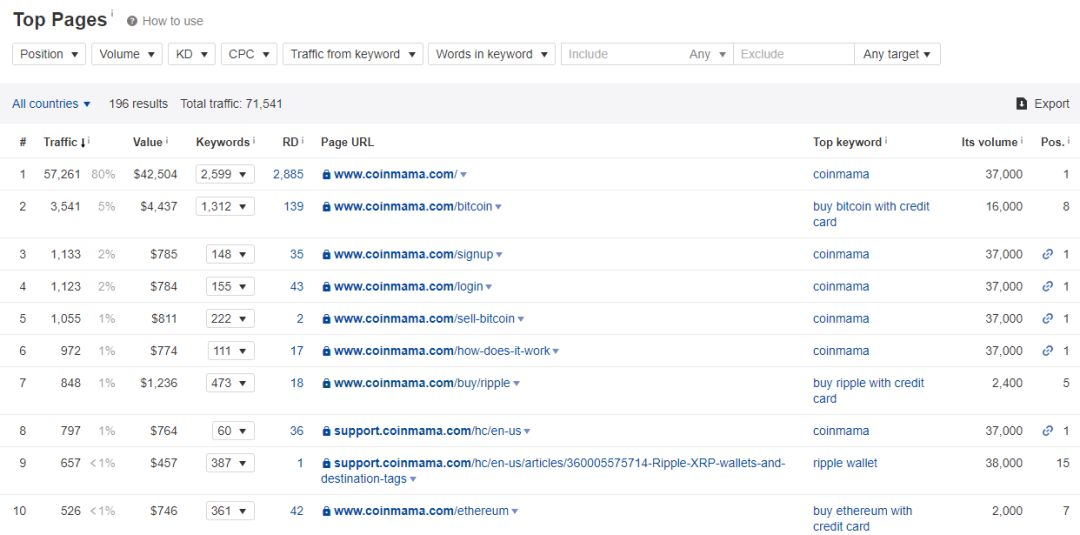
Task: Open the Volume filter dropdown
Action: click(127, 54)
